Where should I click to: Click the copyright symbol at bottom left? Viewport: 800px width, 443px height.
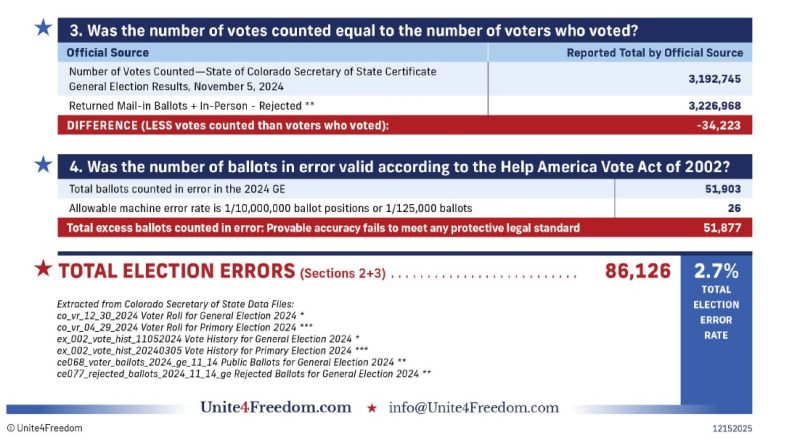tap(11, 427)
